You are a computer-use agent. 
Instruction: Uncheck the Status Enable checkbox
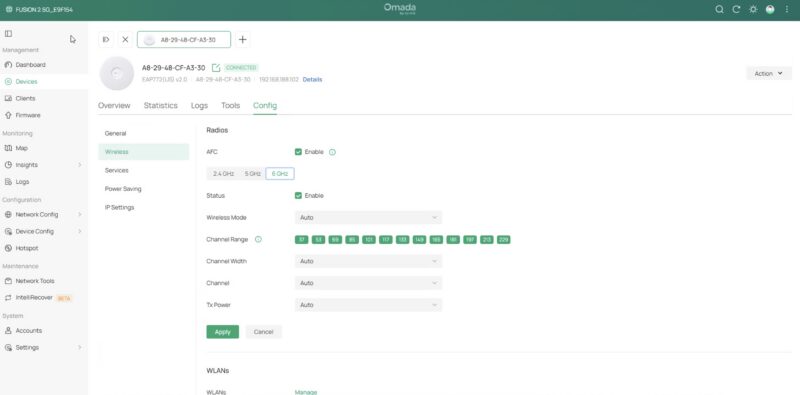point(298,195)
